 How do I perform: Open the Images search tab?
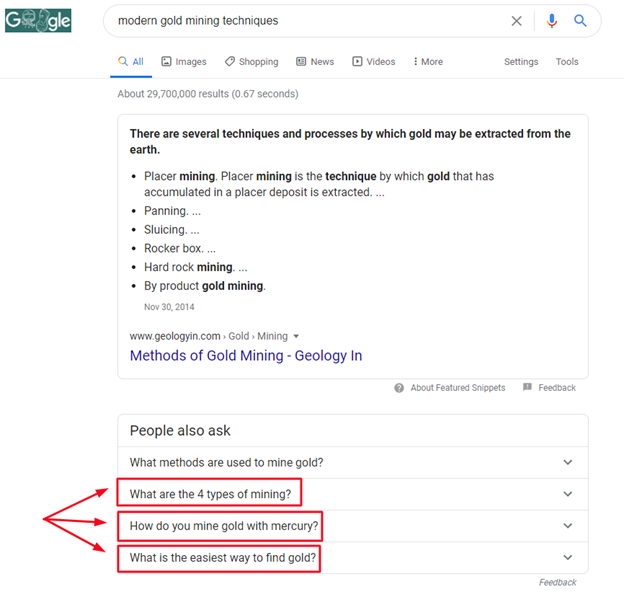[184, 62]
